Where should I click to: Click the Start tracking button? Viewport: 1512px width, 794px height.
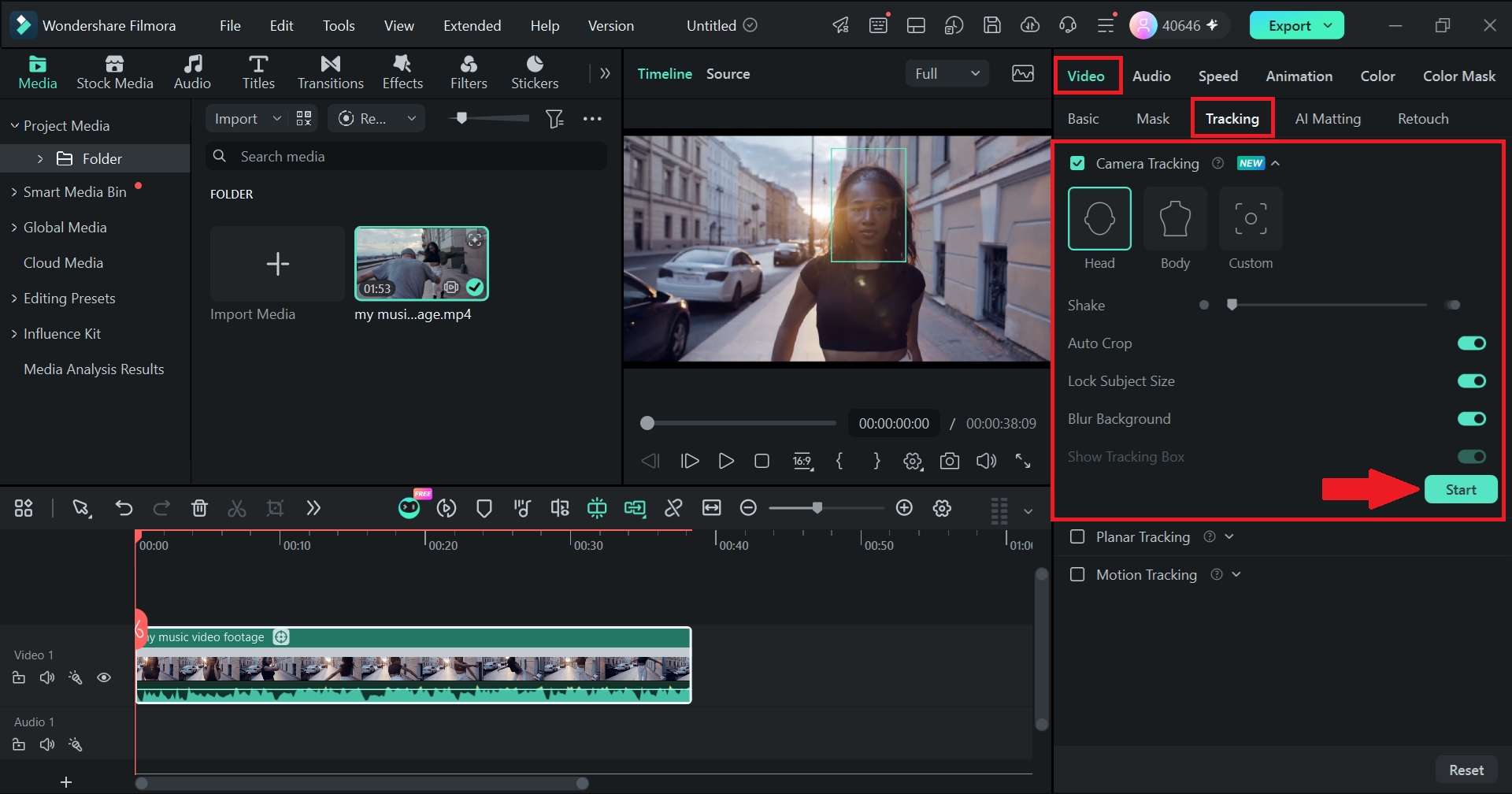(x=1461, y=489)
